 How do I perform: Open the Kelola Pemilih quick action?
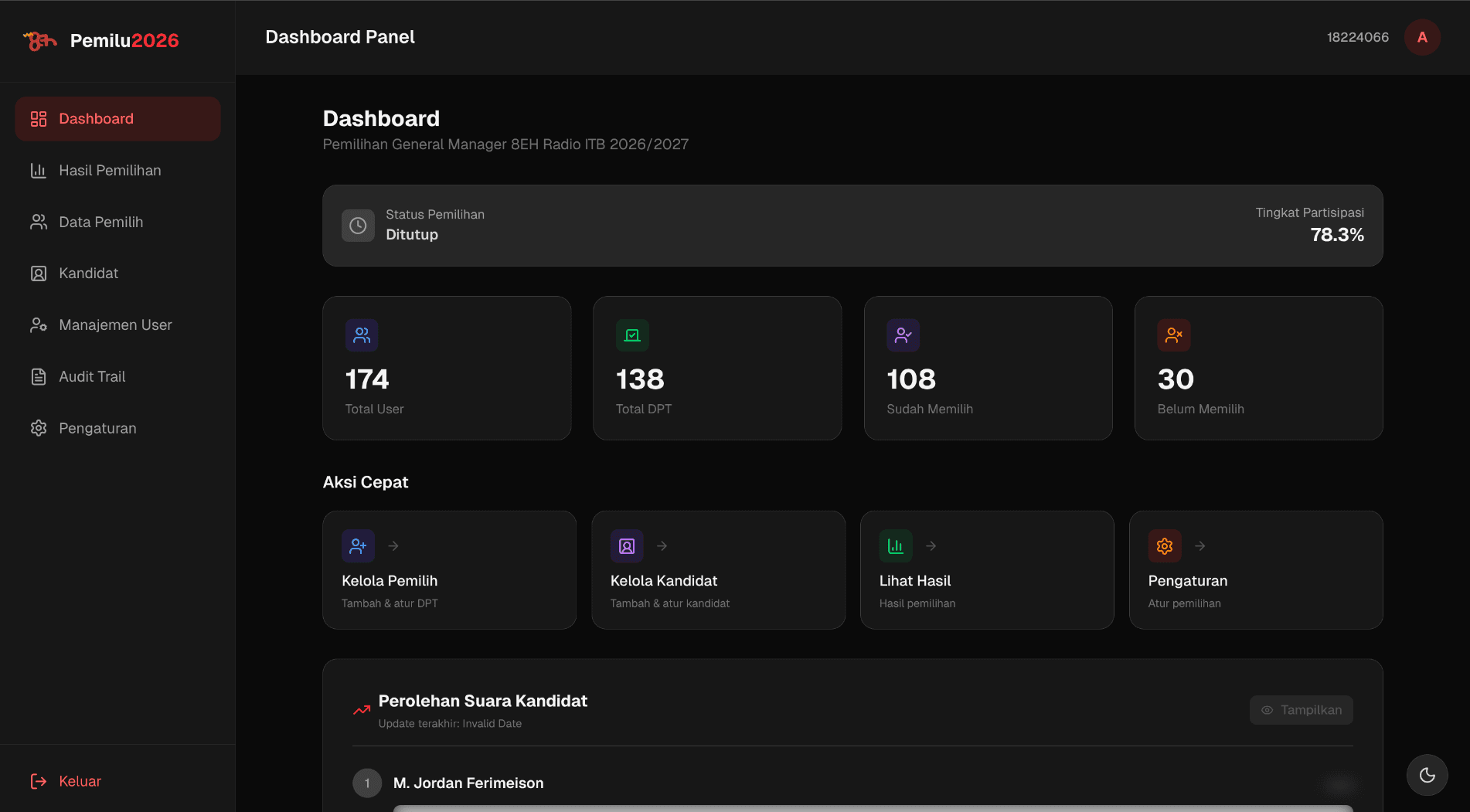pos(449,570)
